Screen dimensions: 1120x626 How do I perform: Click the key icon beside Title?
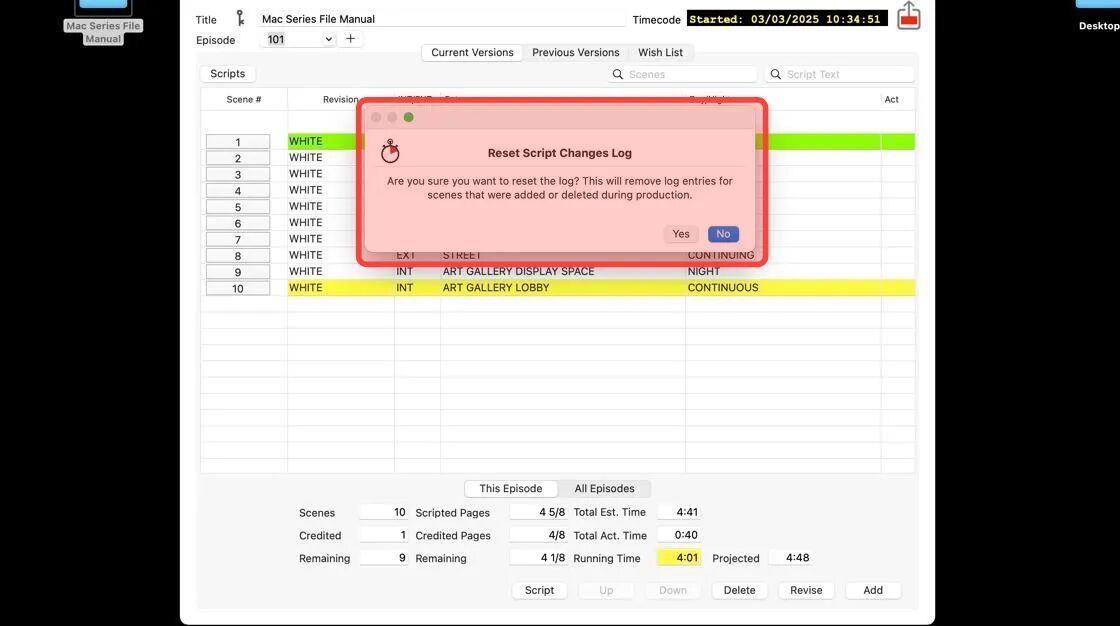(x=240, y=19)
